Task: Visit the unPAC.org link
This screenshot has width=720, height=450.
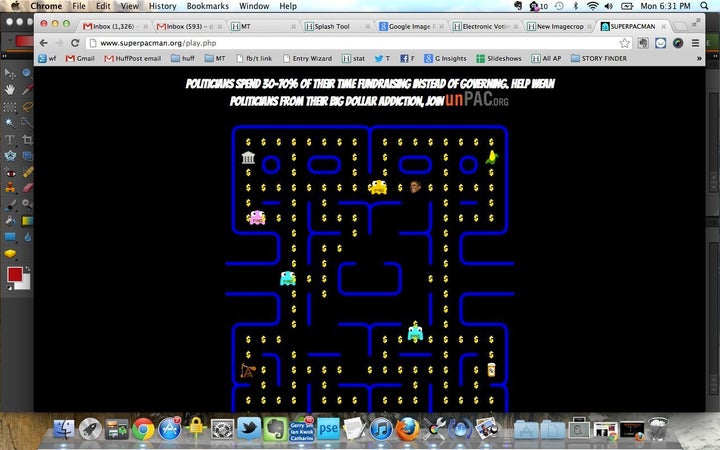Action: (477, 99)
